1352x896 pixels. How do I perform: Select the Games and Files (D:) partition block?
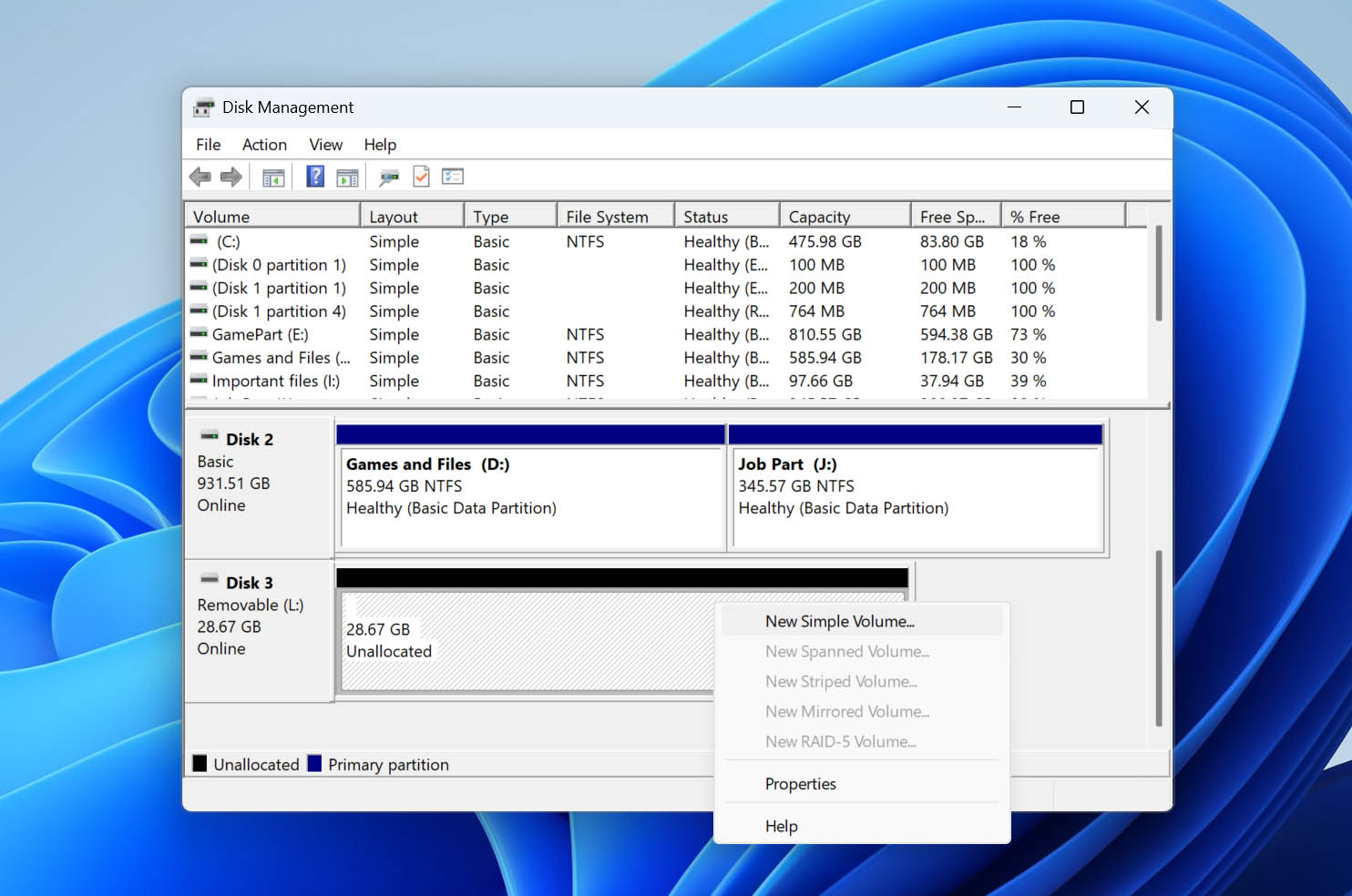(531, 488)
